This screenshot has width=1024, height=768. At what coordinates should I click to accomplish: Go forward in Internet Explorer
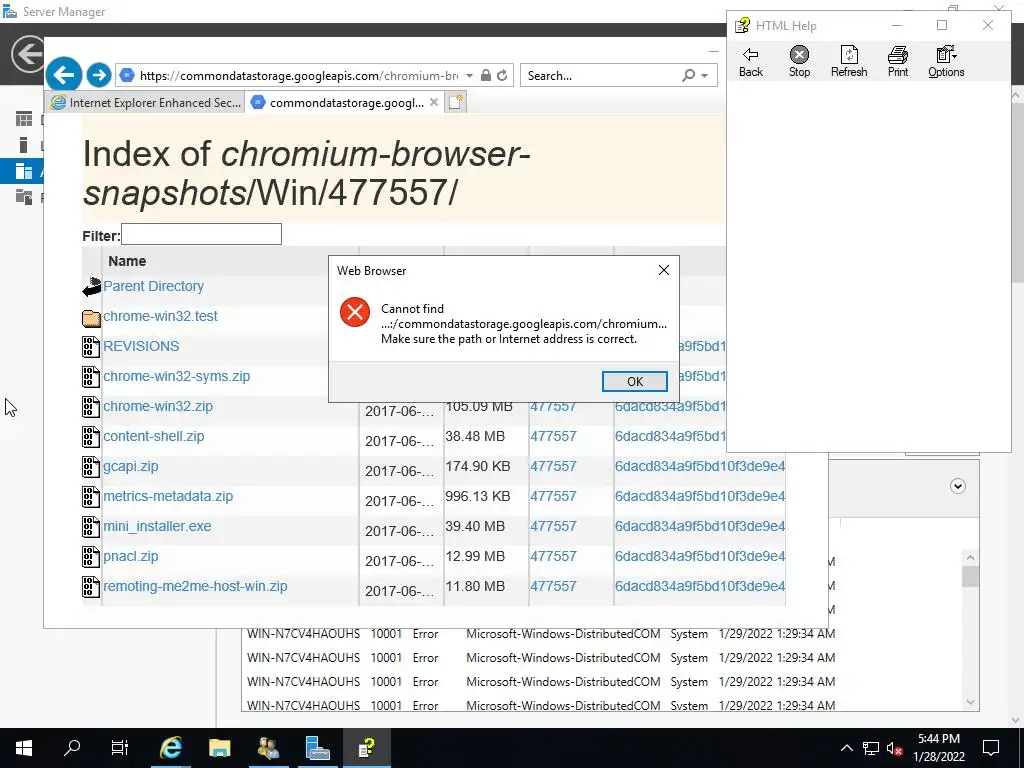[x=99, y=75]
